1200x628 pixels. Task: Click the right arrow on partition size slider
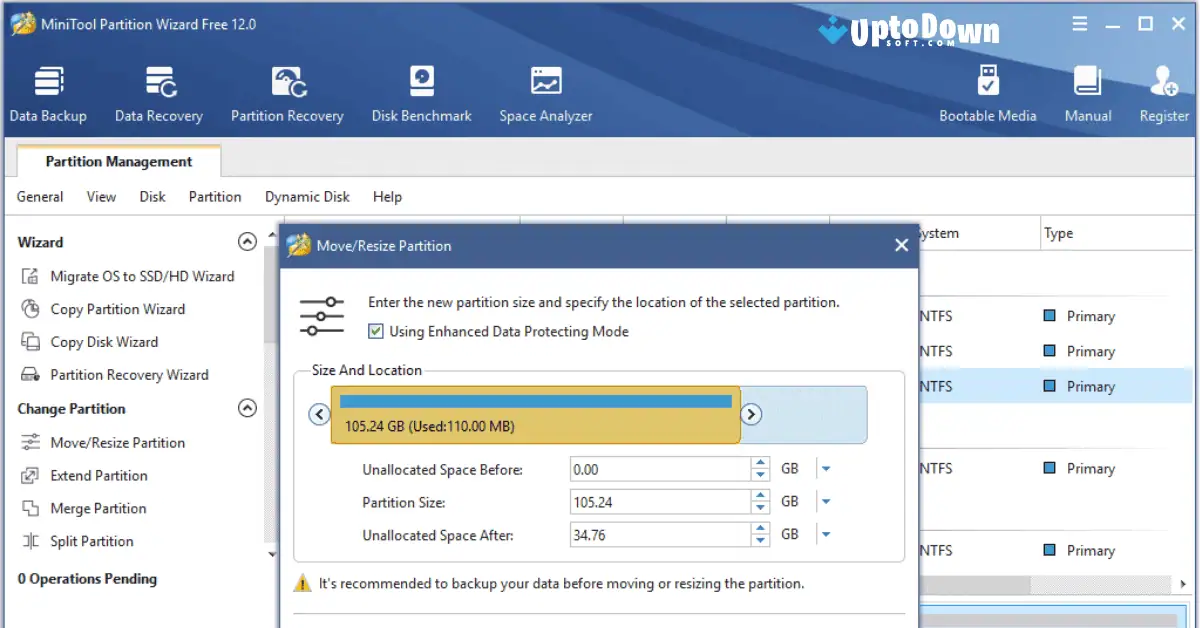751,413
